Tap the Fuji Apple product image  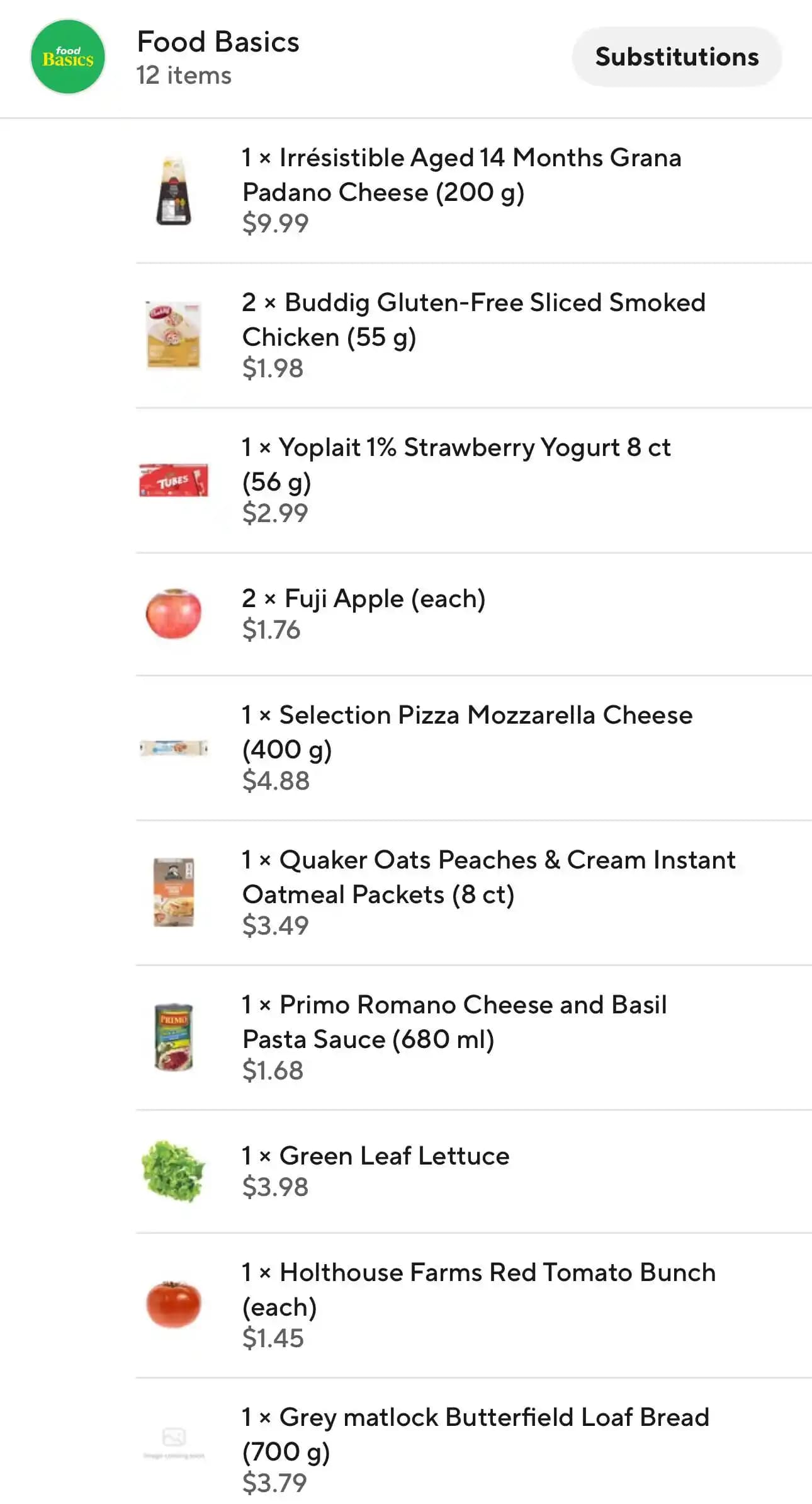[174, 613]
